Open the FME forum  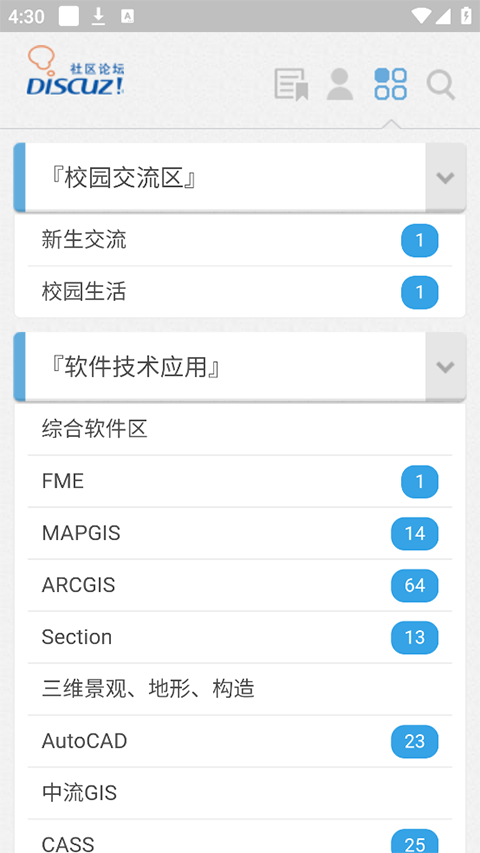pyautogui.click(x=239, y=481)
